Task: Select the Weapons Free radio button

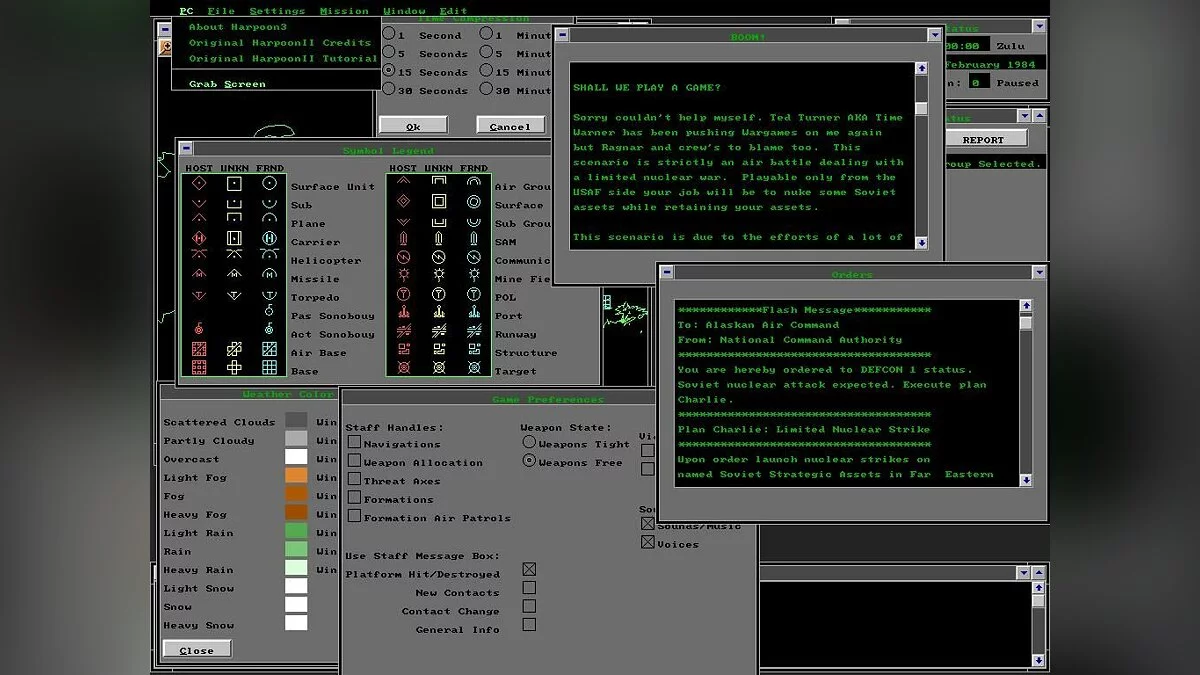Action: [x=529, y=461]
